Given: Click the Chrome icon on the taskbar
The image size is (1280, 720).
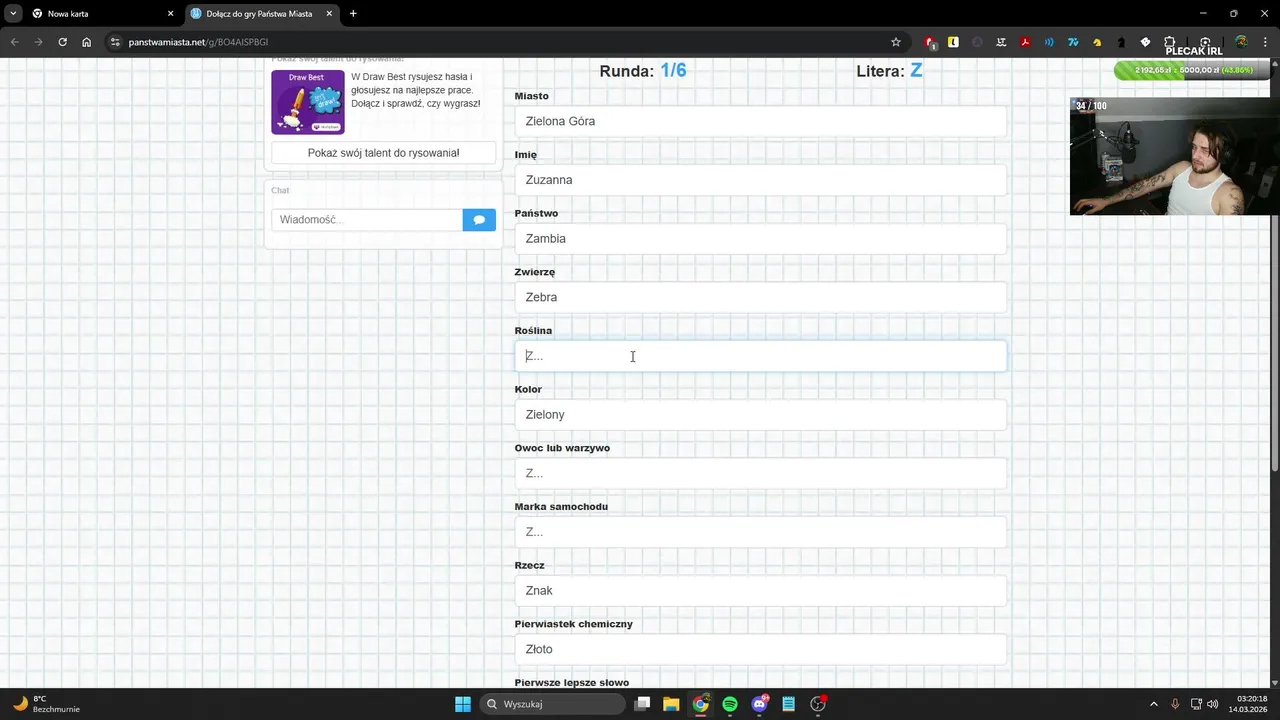Looking at the screenshot, I should tap(701, 704).
